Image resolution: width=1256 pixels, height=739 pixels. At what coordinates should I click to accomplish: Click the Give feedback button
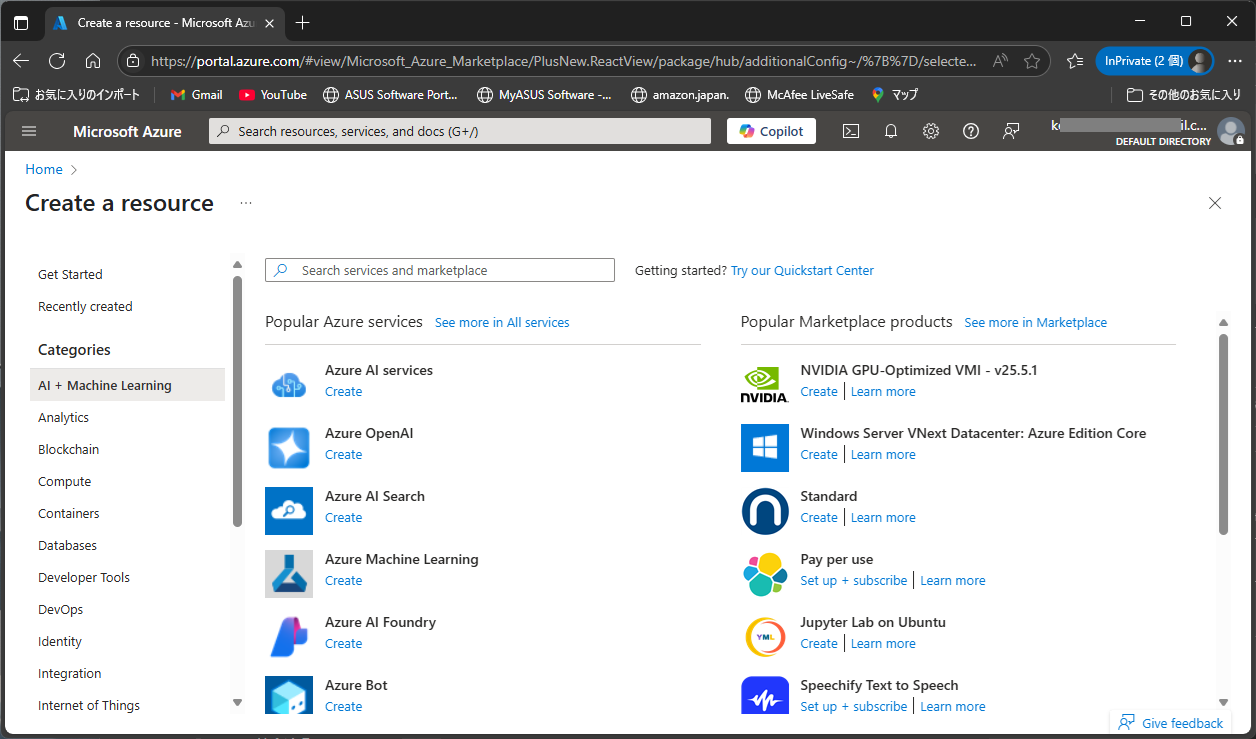1171,723
